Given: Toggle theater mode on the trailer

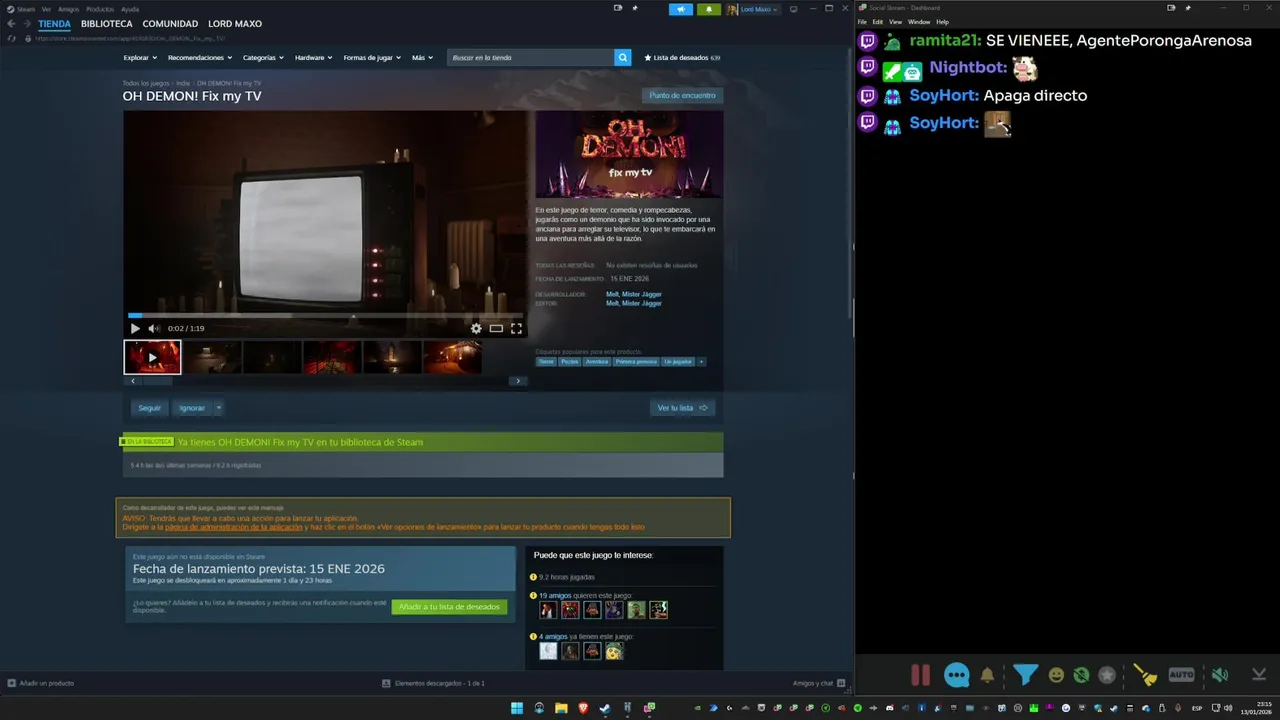Looking at the screenshot, I should pos(496,328).
